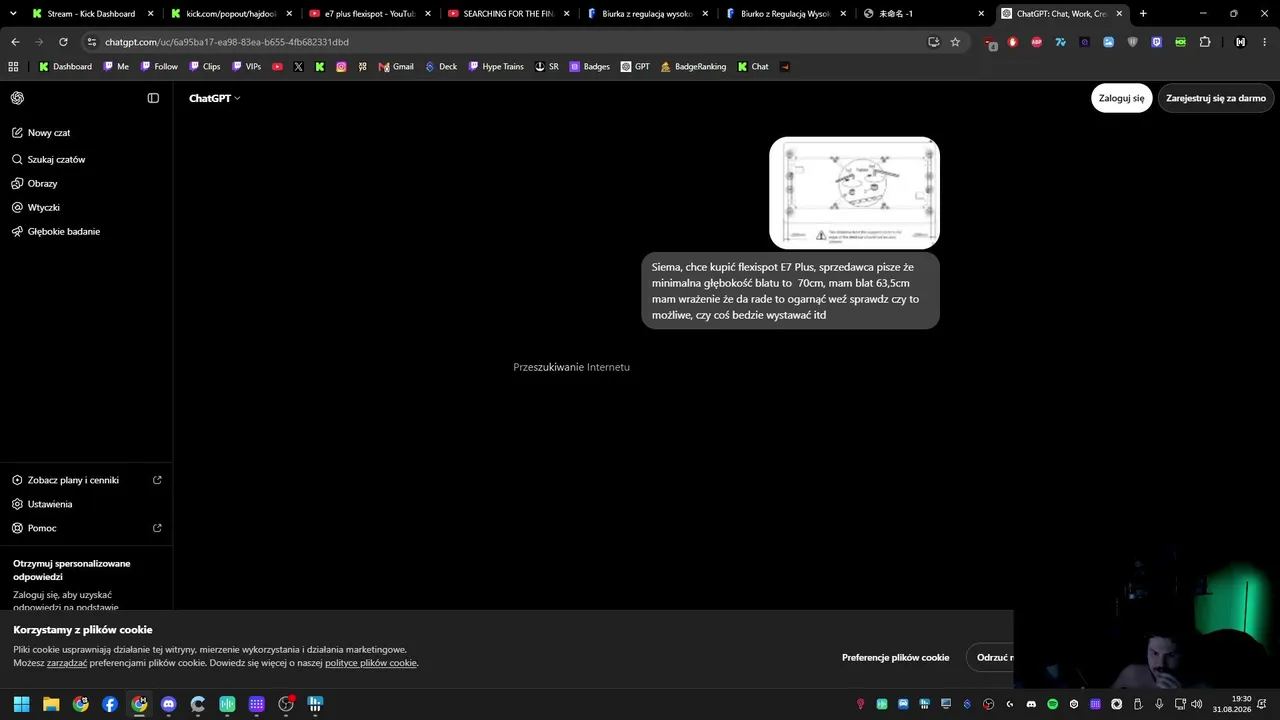Click the ChatGPT logo in sidebar
Screen dimensions: 1280x720
click(x=17, y=98)
